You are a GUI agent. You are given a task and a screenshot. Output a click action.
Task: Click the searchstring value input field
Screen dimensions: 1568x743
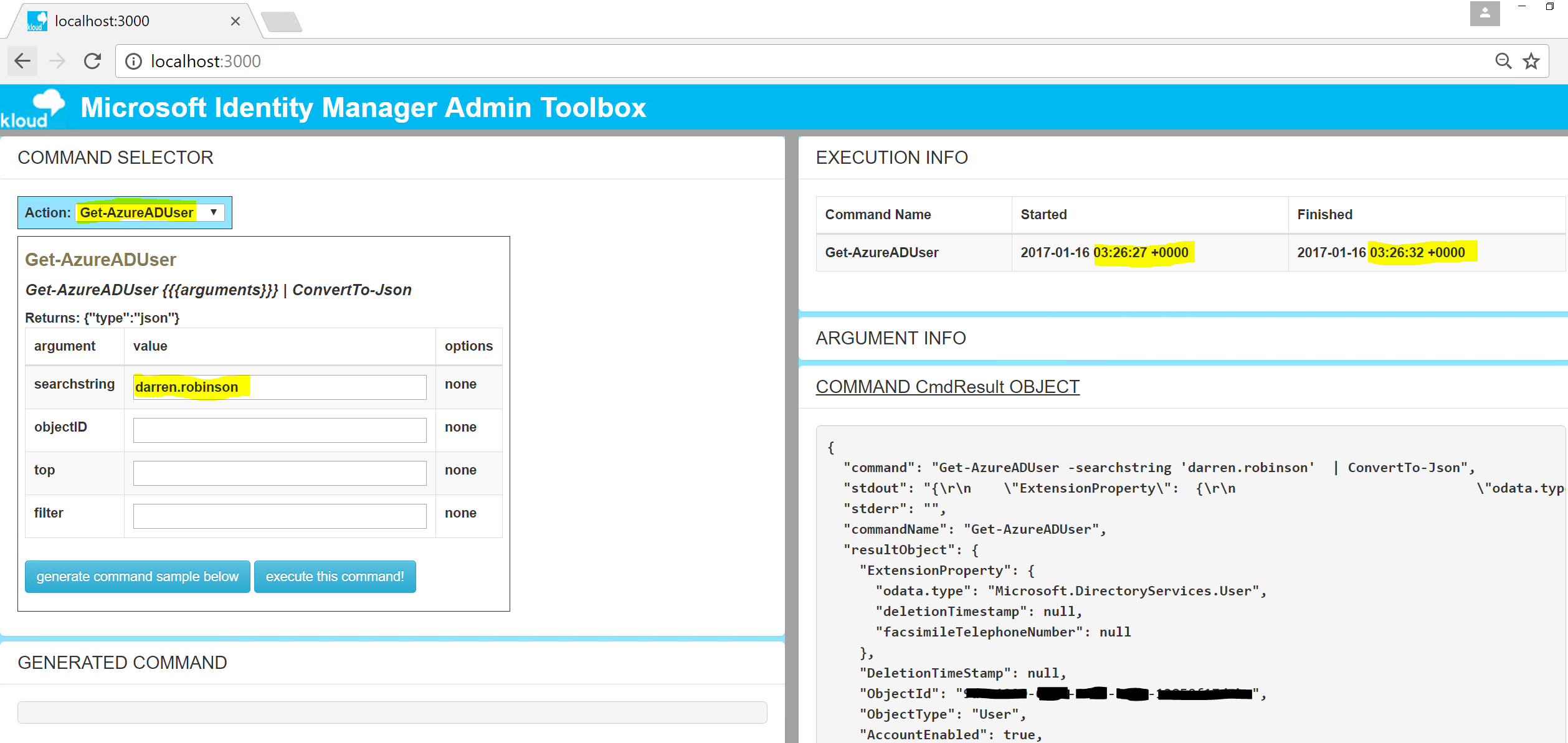tap(279, 387)
